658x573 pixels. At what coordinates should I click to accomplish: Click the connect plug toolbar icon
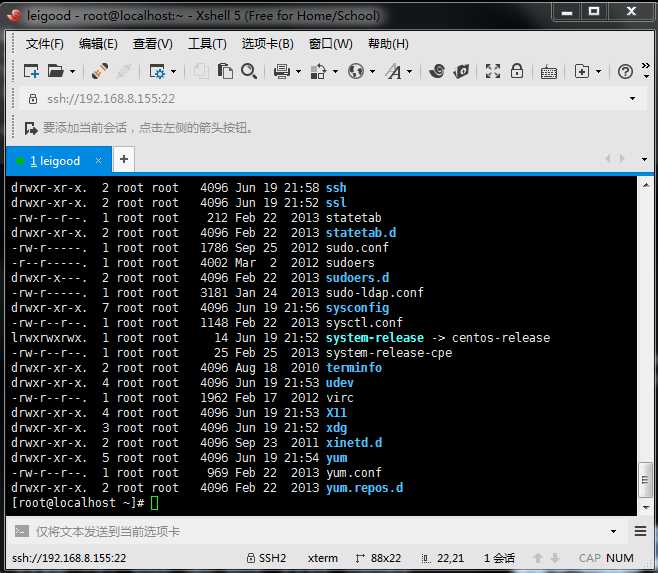pyautogui.click(x=100, y=71)
